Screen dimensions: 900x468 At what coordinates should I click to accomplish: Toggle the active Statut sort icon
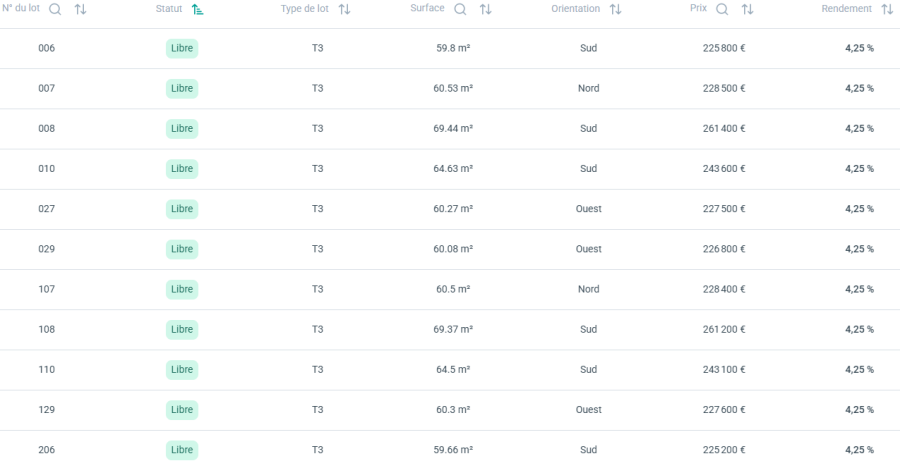click(197, 9)
